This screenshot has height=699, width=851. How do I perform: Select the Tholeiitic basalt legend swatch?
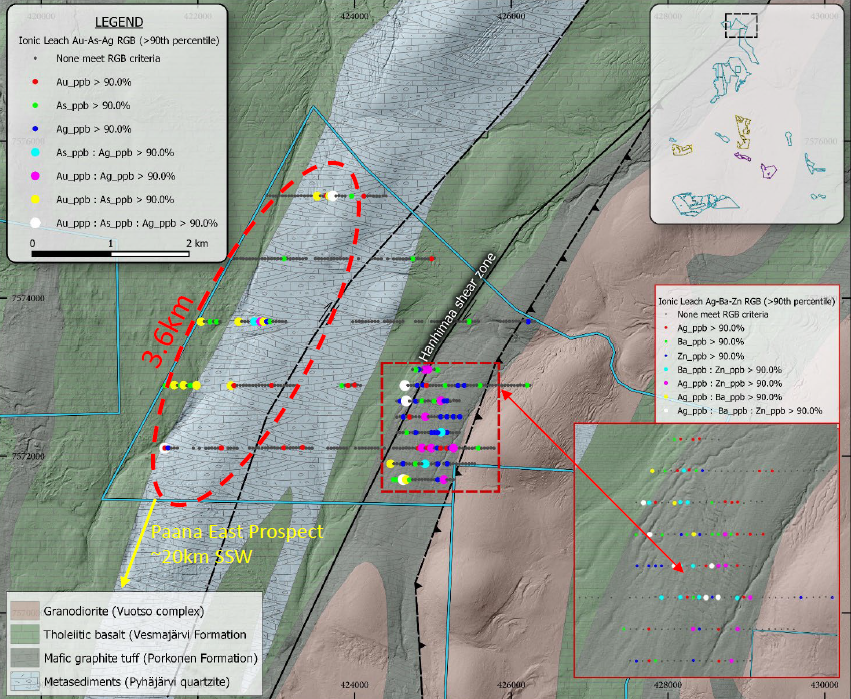[24, 634]
